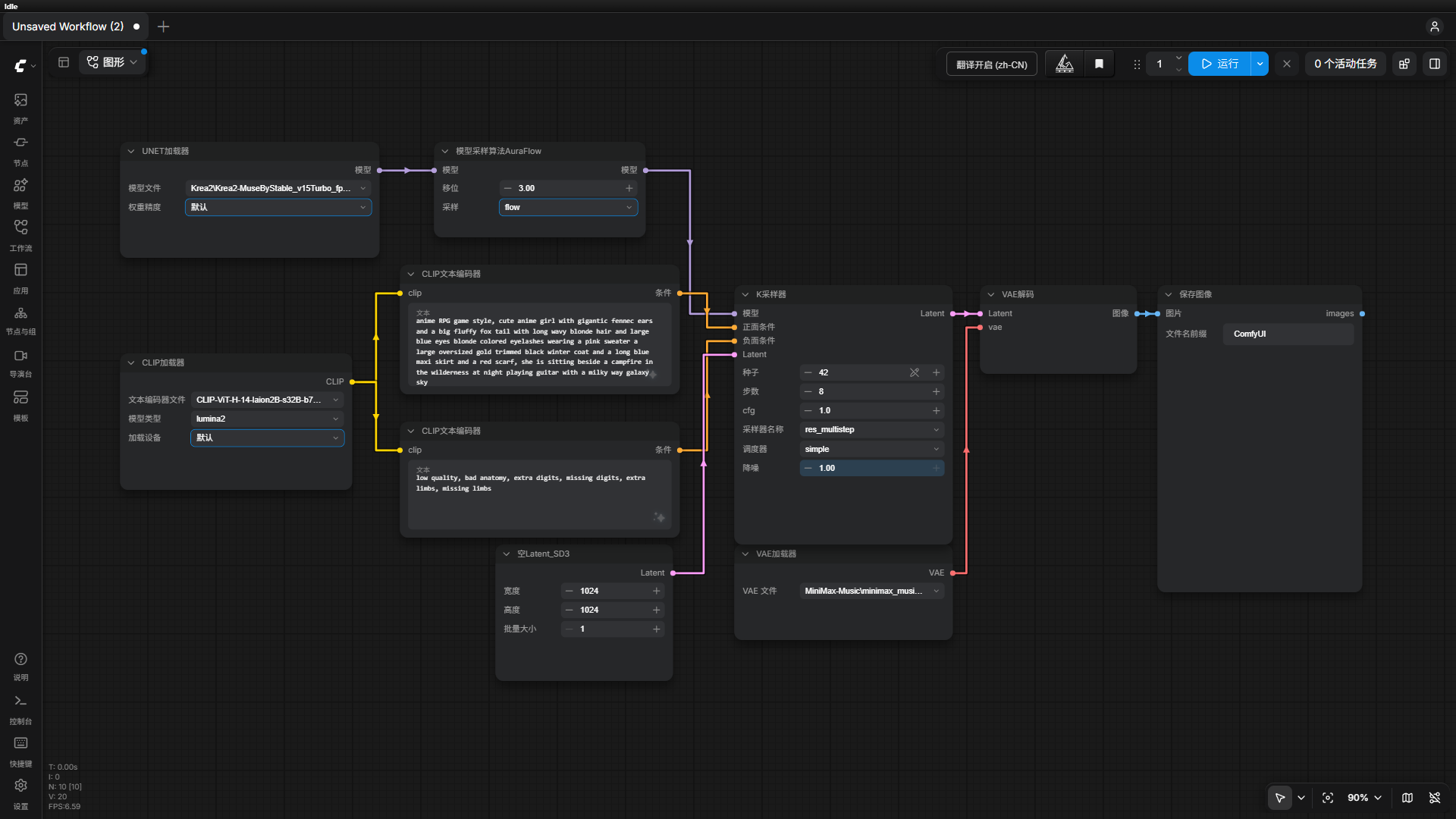The height and width of the screenshot is (819, 1456).
Task: Toggle link visibility icon at bottom right
Action: (1435, 798)
